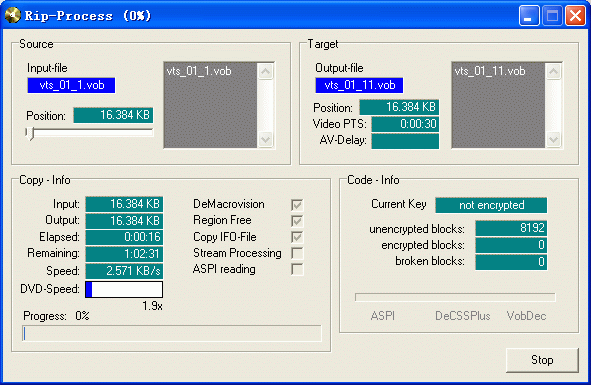Click the overall Progress bar

pyautogui.click(x=172, y=333)
